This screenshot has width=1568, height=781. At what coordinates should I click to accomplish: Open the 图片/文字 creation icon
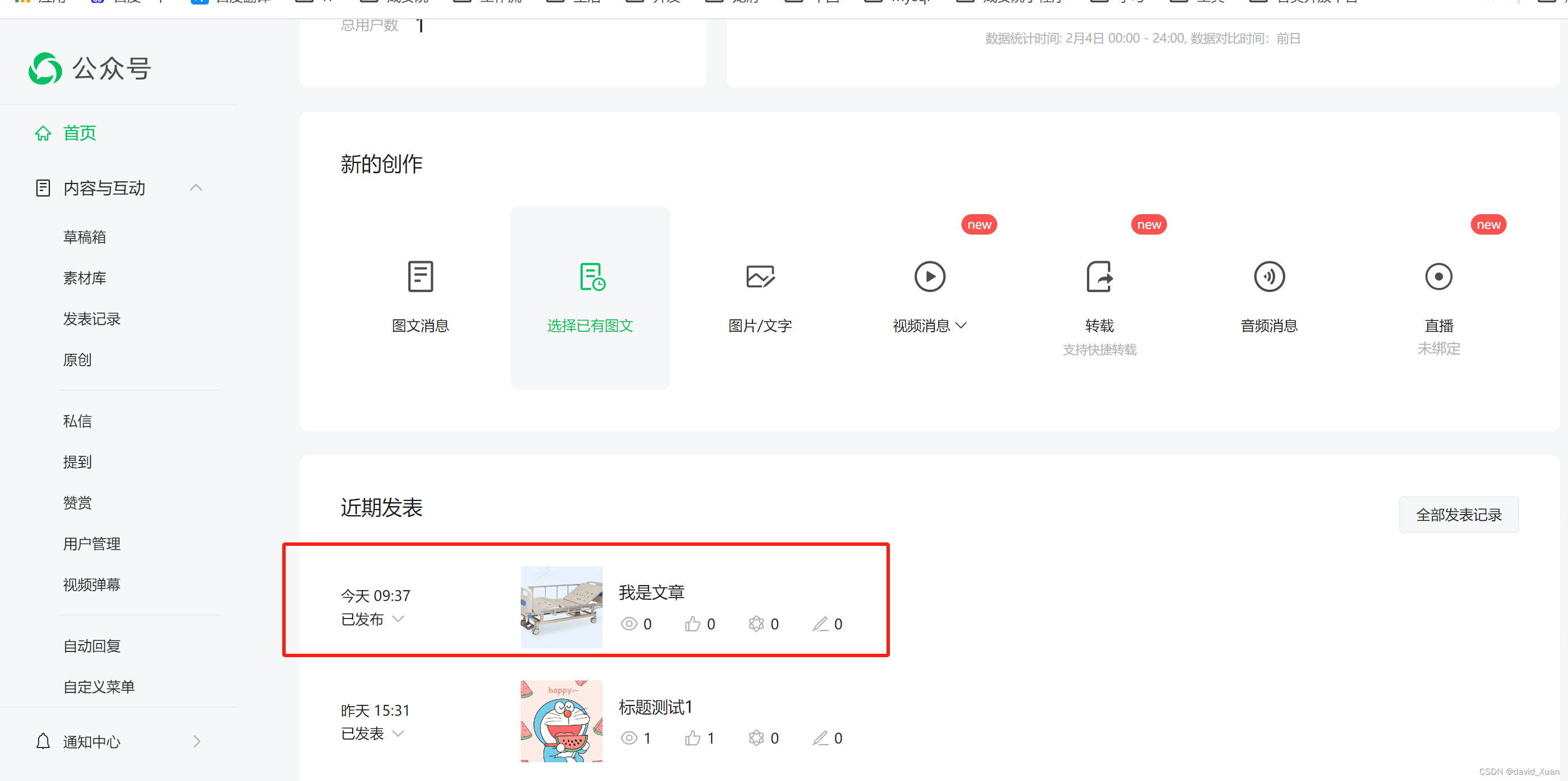tap(760, 277)
